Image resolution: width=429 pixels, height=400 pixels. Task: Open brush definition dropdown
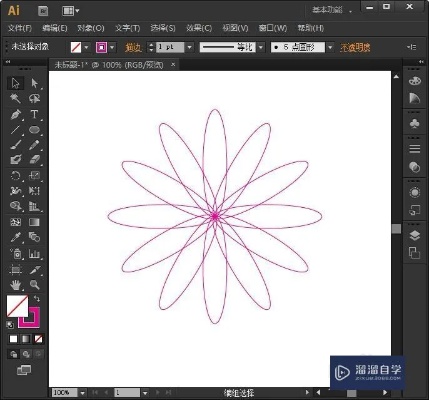coord(330,47)
